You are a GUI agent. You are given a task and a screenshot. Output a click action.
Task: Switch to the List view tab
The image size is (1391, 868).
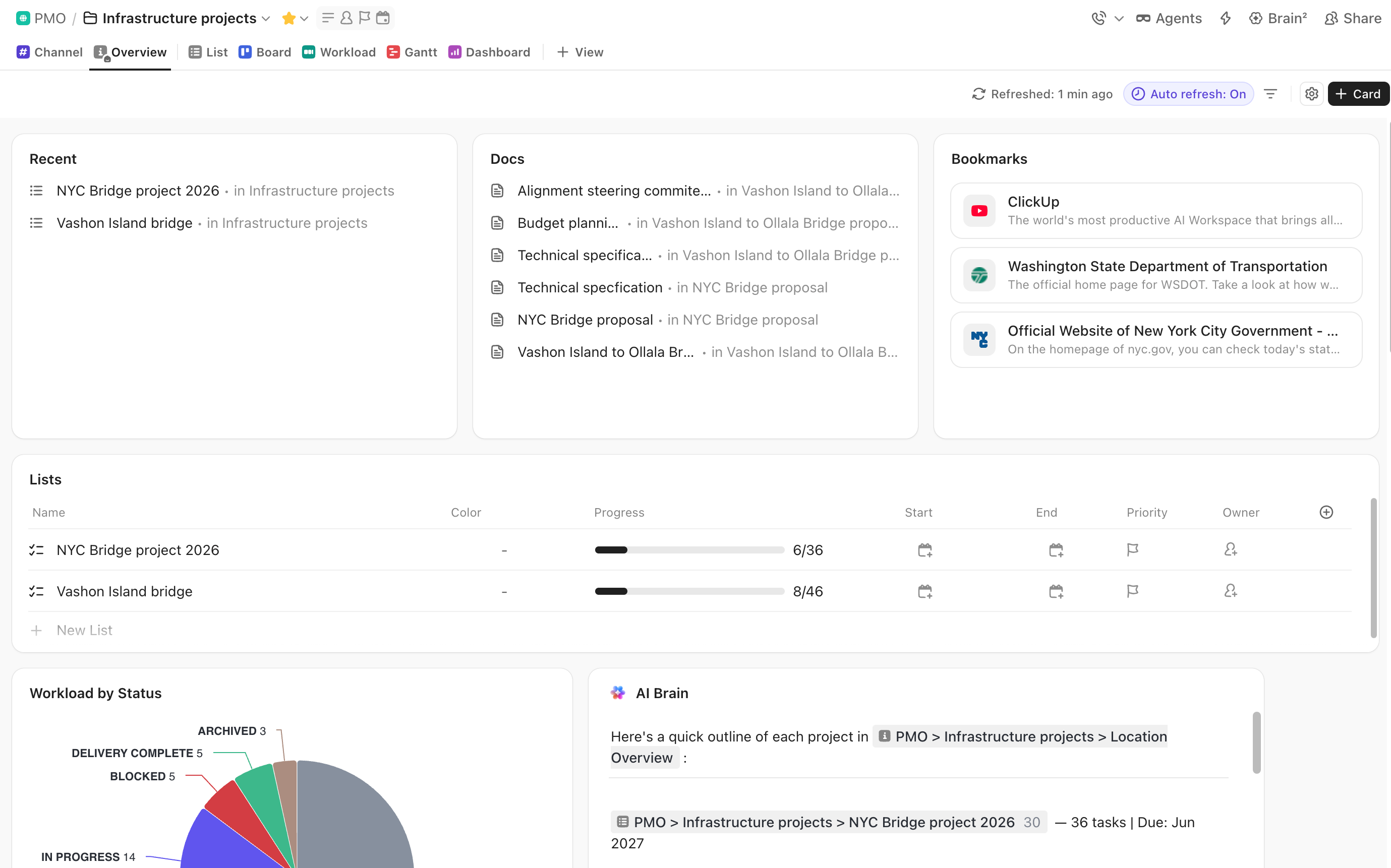tap(208, 52)
